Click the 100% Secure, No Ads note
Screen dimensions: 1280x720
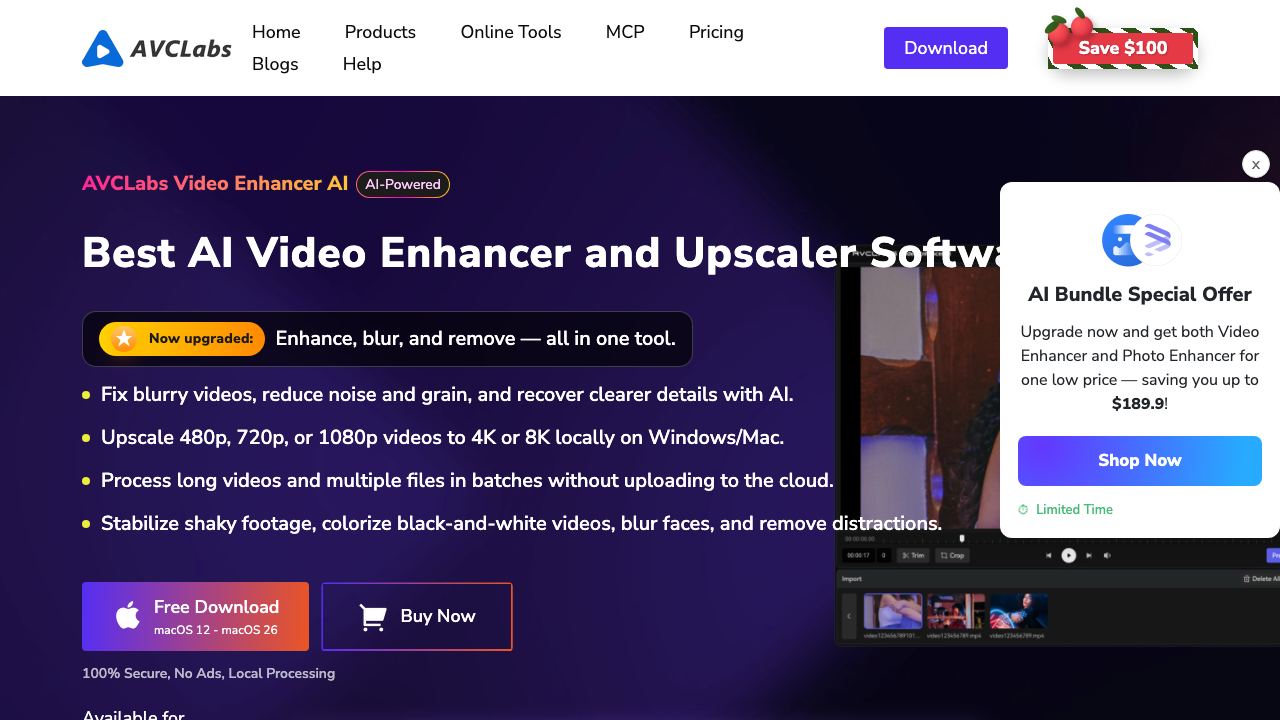(208, 674)
